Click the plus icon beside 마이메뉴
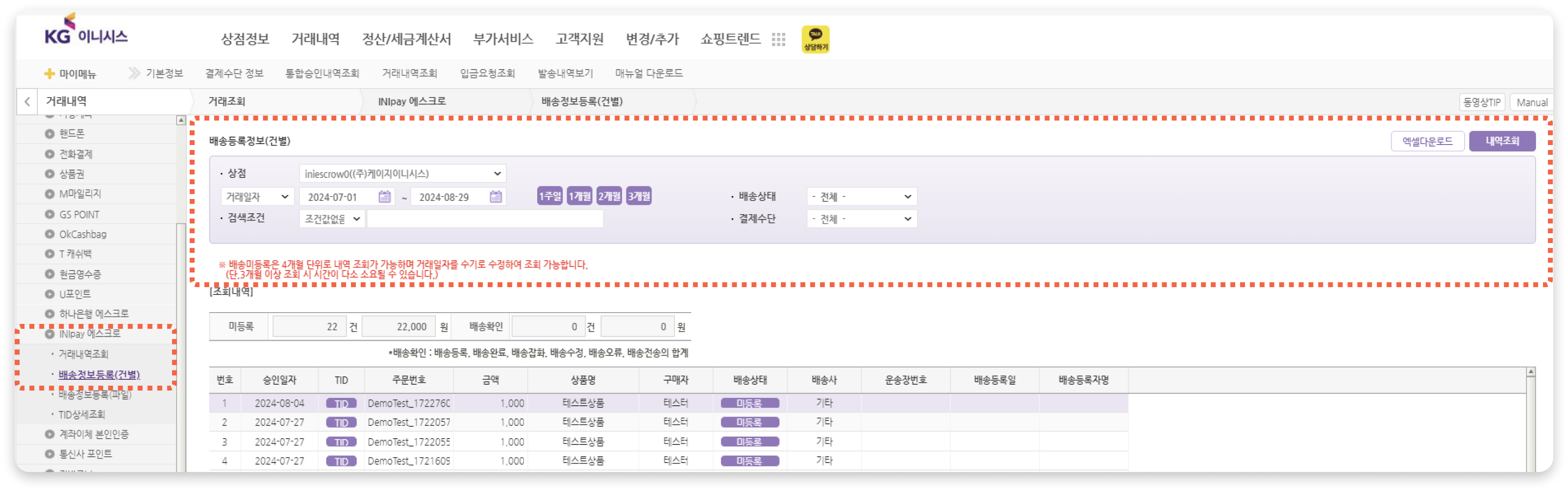 (x=50, y=74)
